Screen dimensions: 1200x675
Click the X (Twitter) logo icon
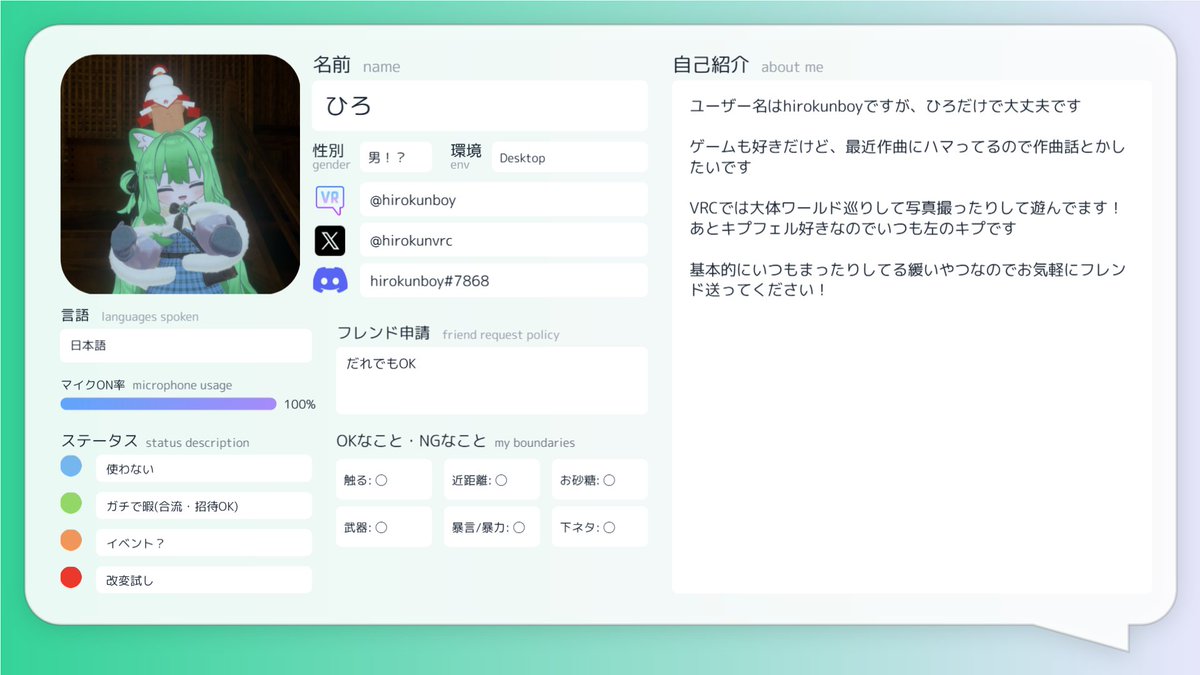[330, 240]
